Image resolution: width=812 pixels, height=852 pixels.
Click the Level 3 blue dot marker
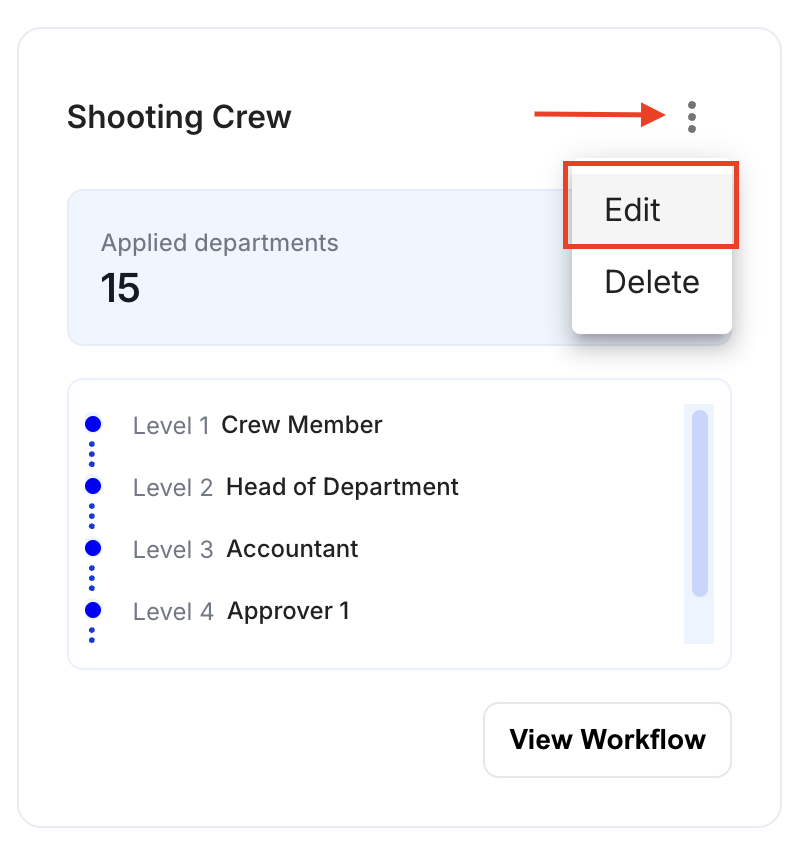[93, 548]
